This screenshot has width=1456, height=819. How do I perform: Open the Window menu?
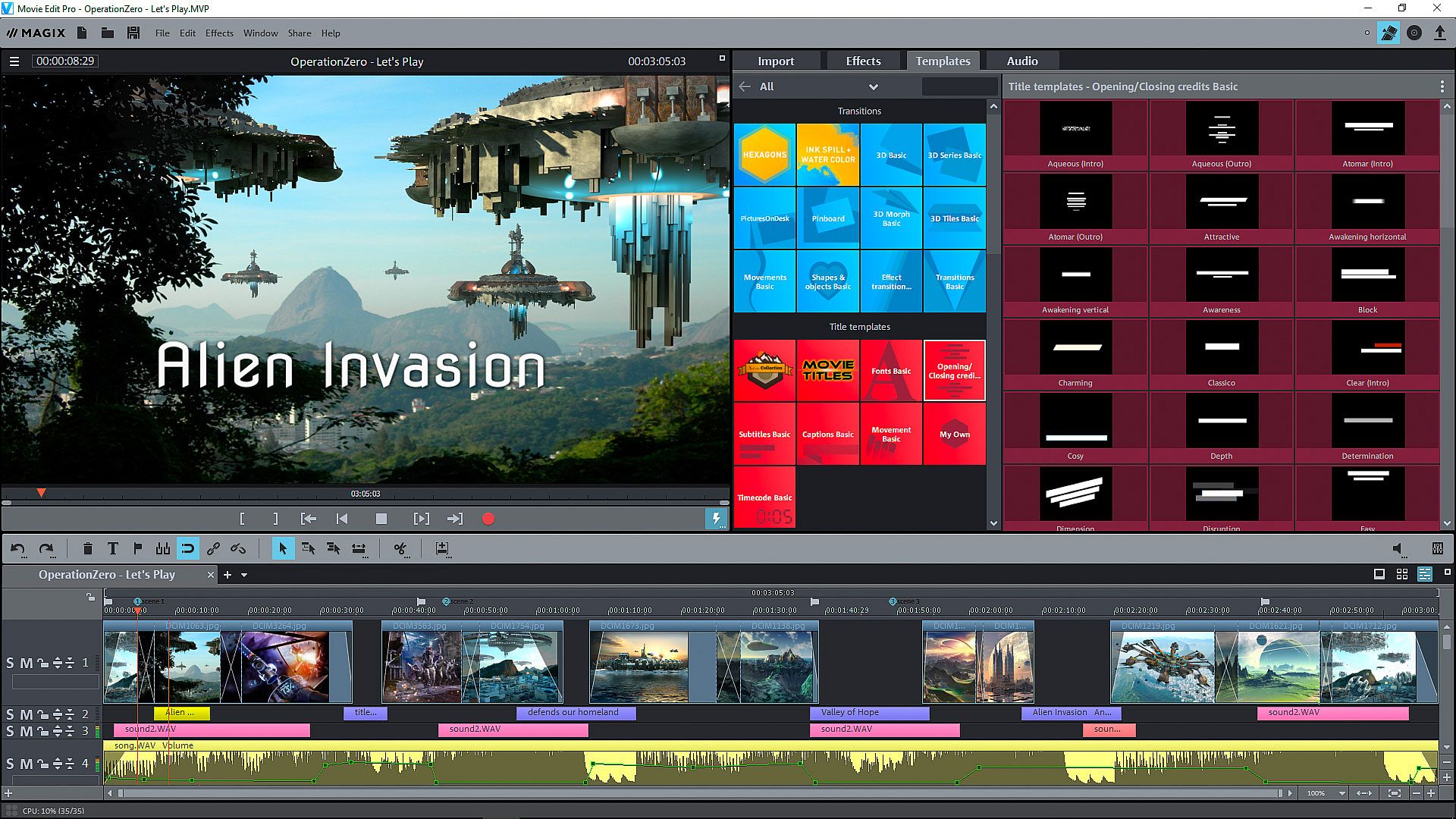point(260,33)
